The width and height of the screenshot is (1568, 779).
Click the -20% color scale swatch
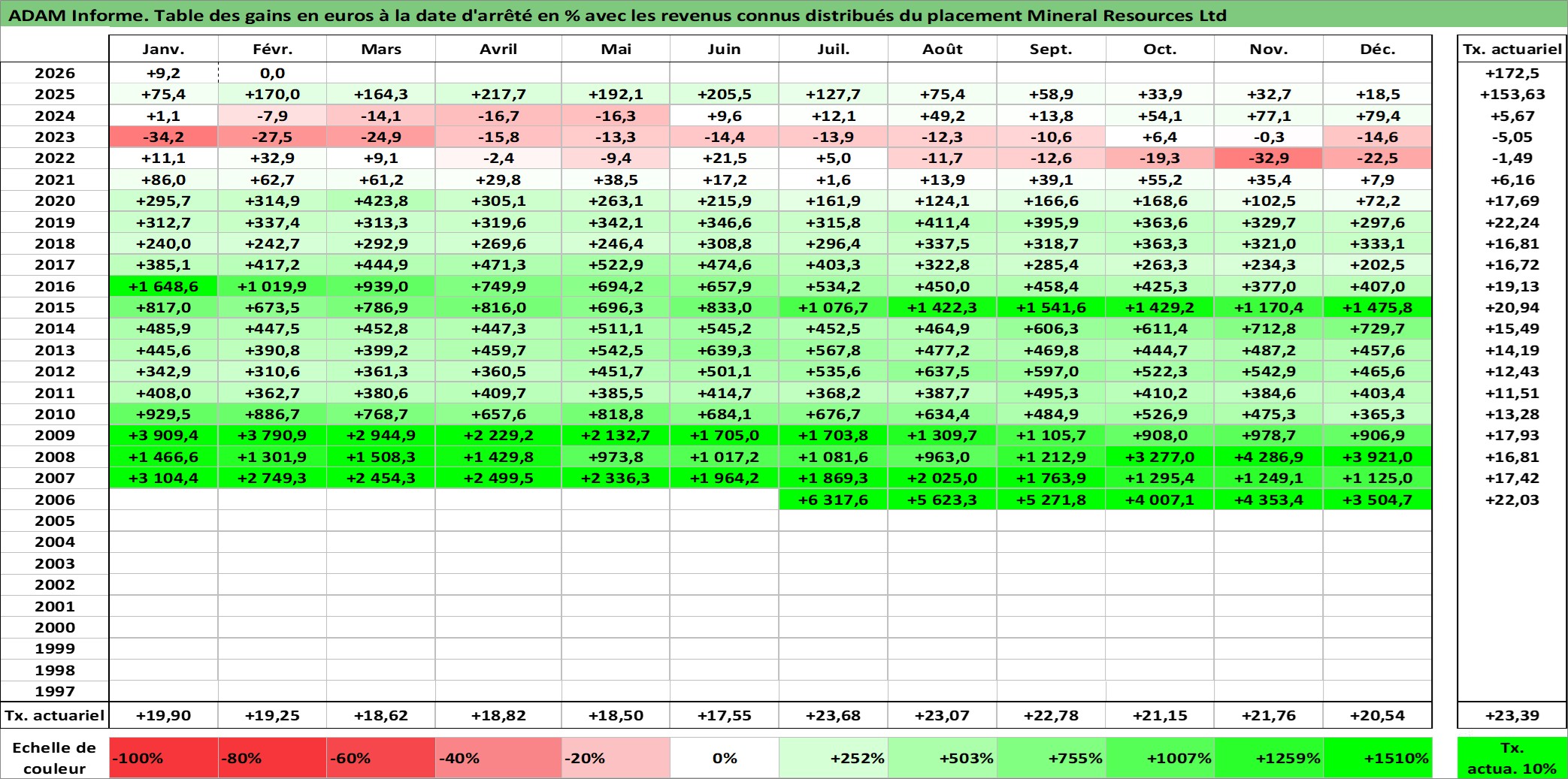point(616,758)
